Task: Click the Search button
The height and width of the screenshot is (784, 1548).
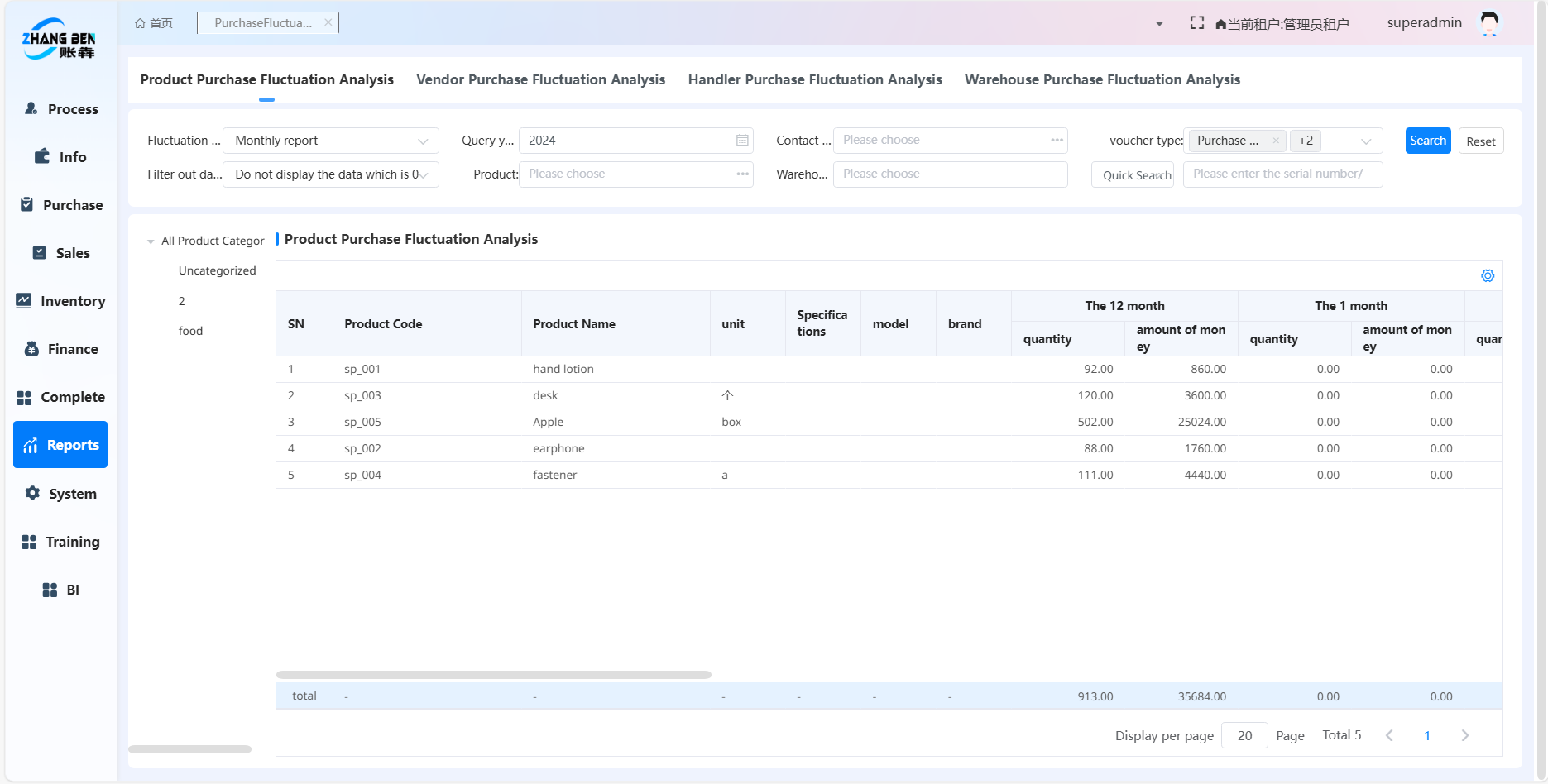Action: 1427,141
